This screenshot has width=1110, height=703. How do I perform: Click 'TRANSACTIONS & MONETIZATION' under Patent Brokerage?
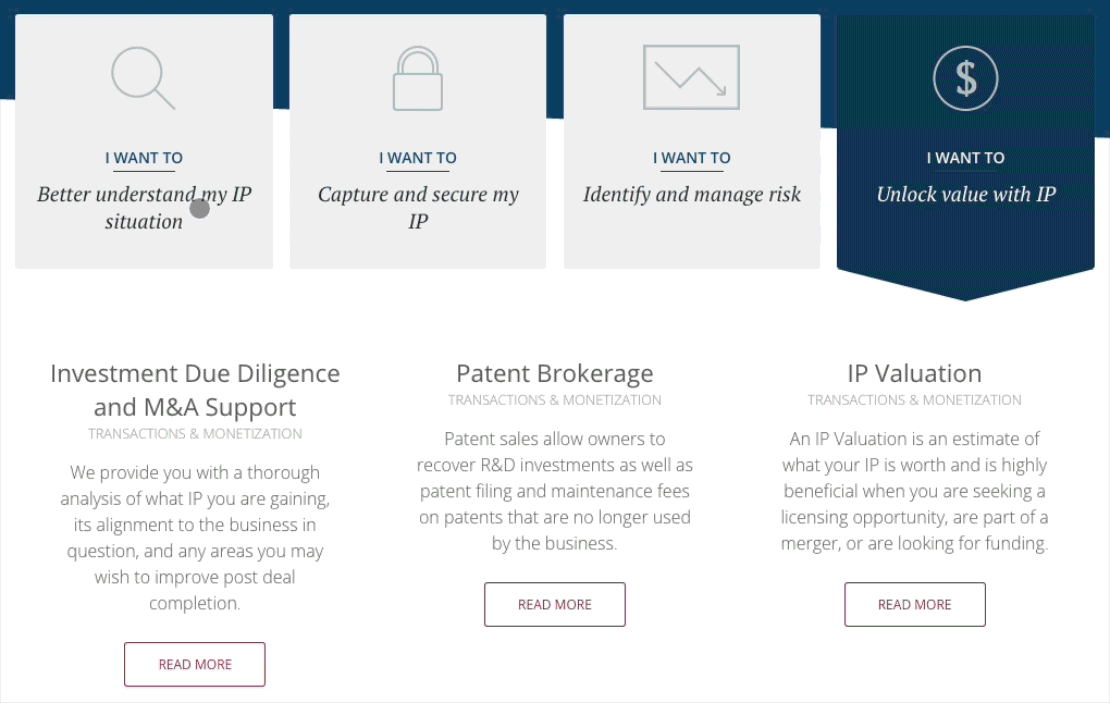(555, 399)
